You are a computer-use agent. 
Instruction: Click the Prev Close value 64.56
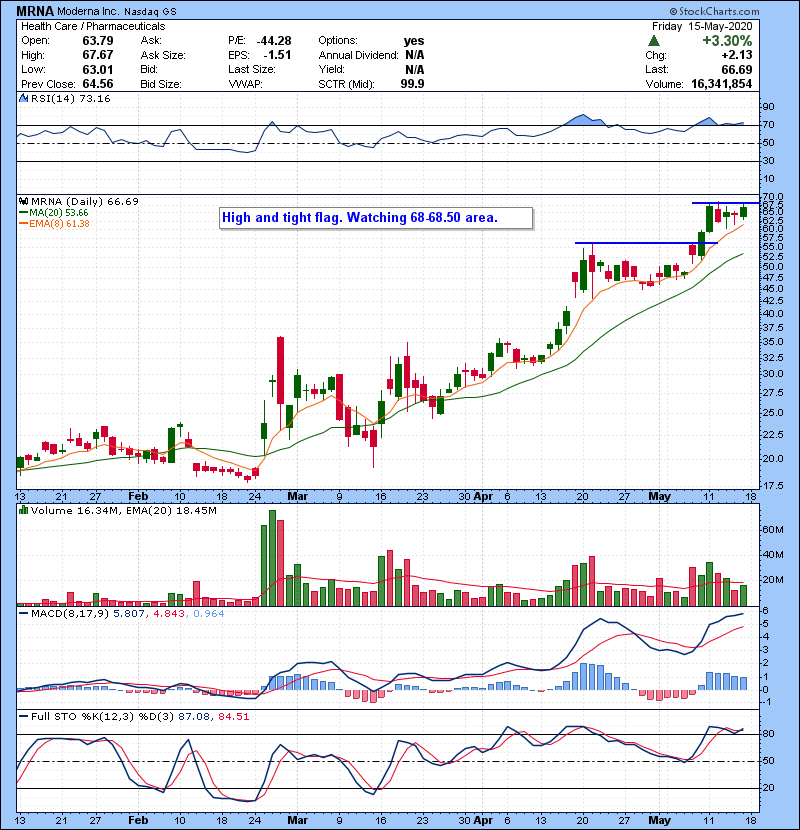tap(98, 84)
